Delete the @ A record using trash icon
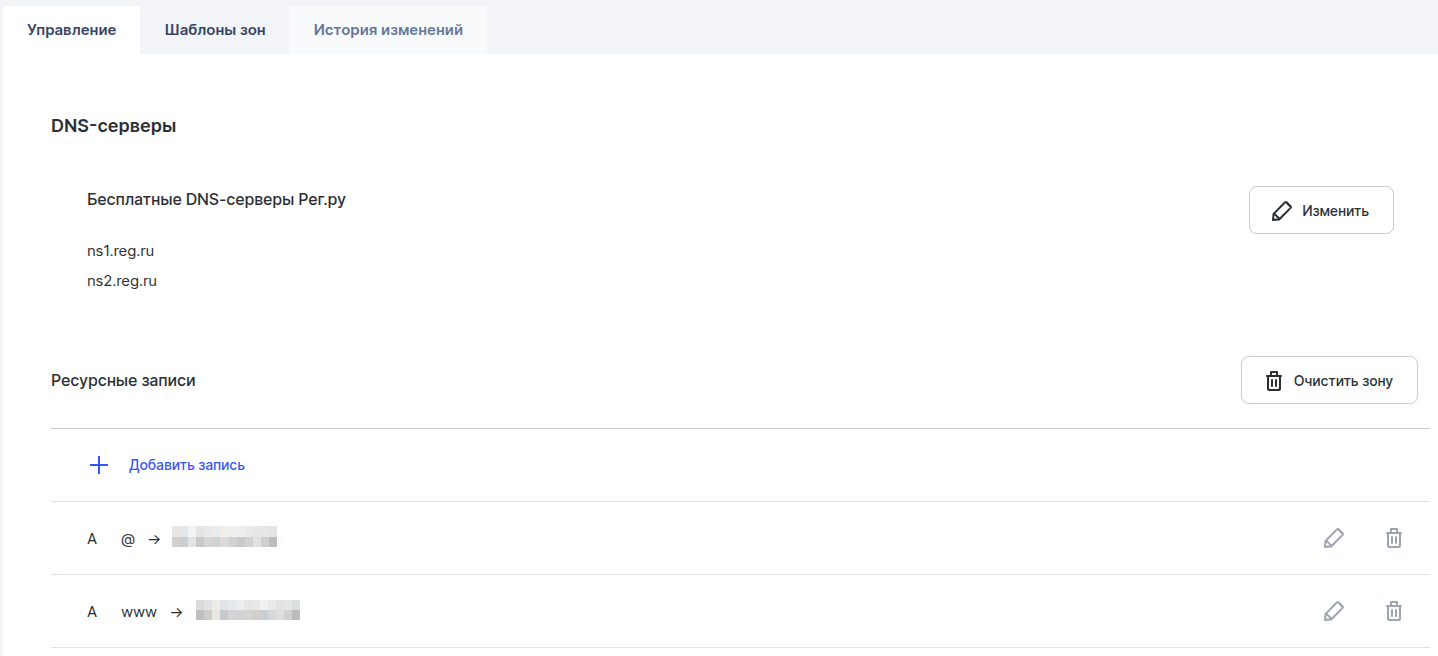Screen dimensions: 1438x656 pos(1393,538)
